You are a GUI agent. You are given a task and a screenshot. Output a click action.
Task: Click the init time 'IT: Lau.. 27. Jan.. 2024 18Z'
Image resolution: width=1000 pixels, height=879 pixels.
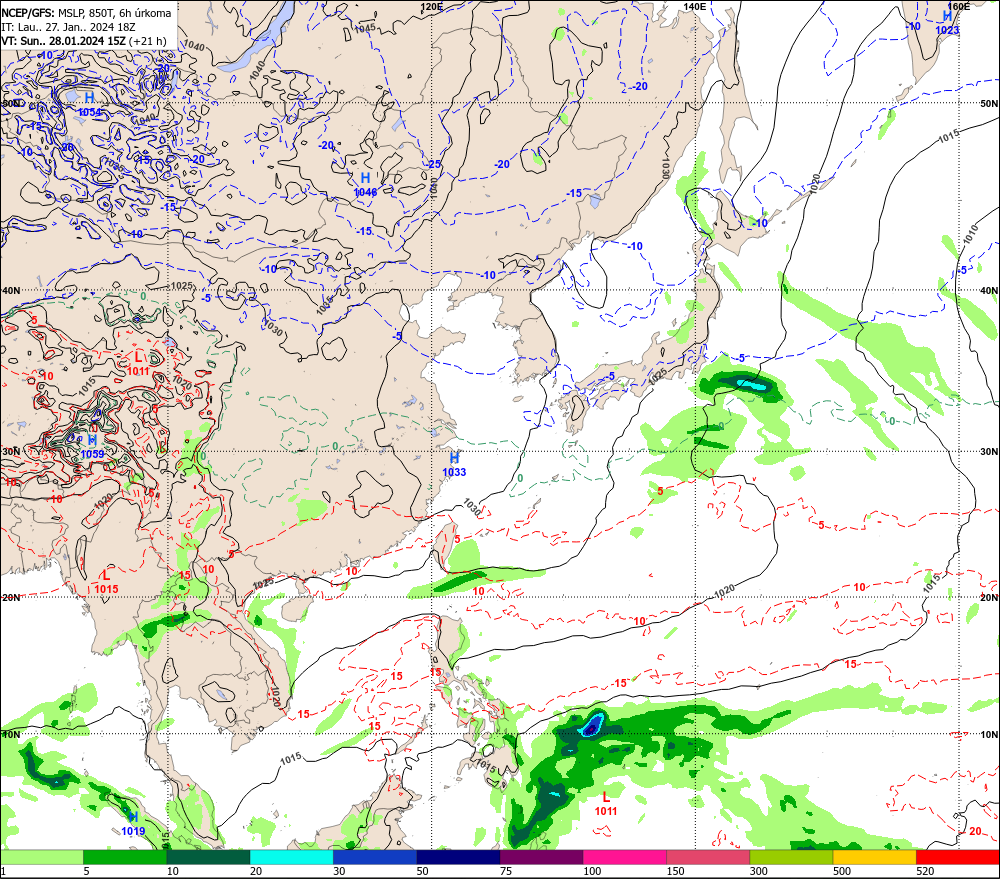coord(70,27)
